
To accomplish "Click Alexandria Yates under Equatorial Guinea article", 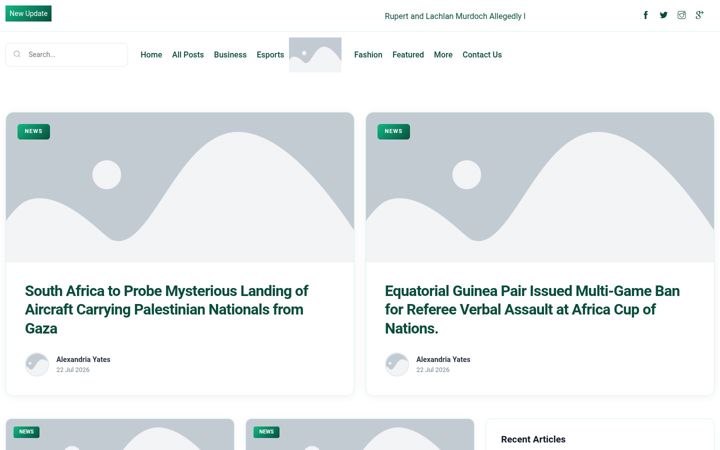I will tap(443, 360).
